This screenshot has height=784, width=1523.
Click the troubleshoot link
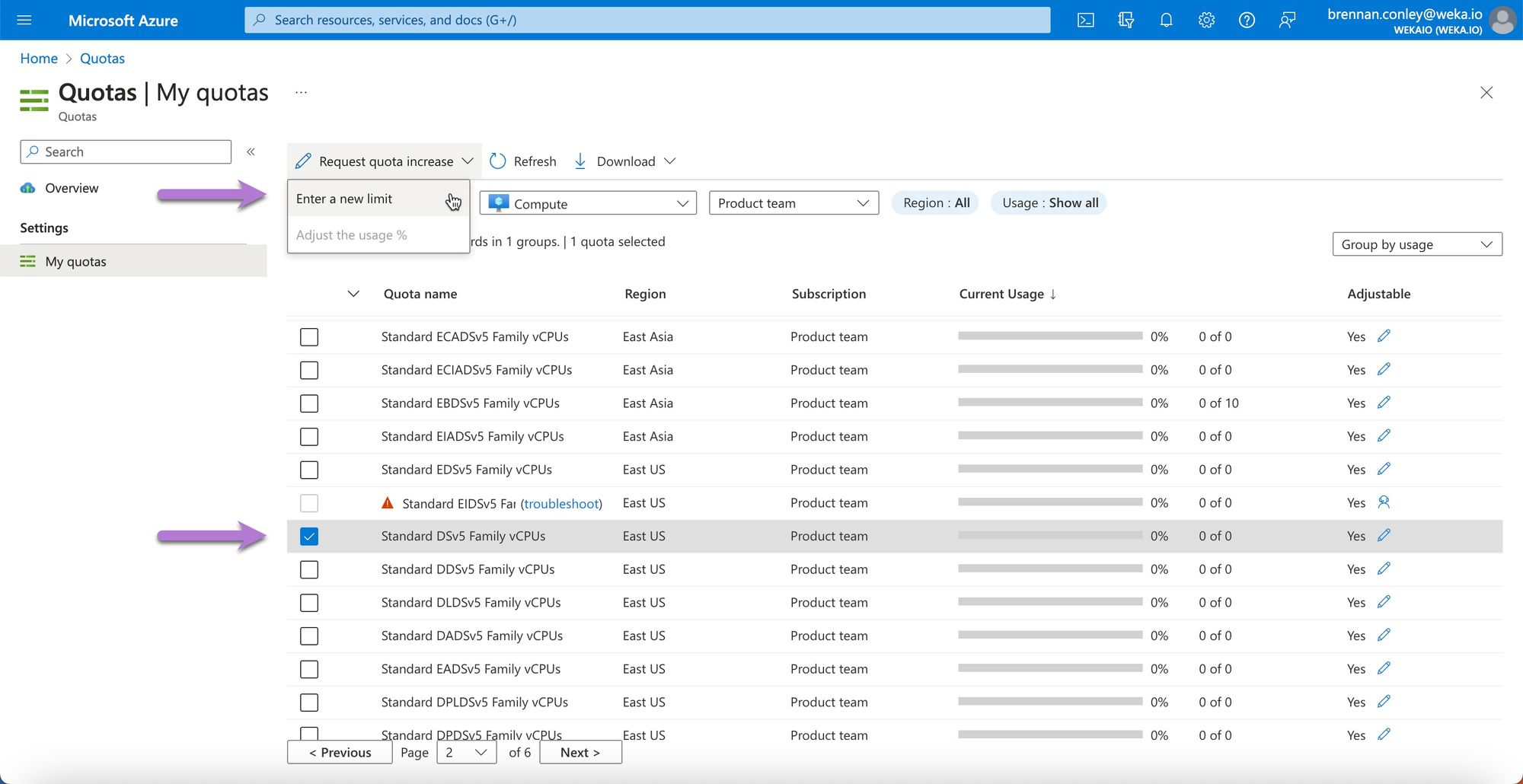tap(561, 503)
